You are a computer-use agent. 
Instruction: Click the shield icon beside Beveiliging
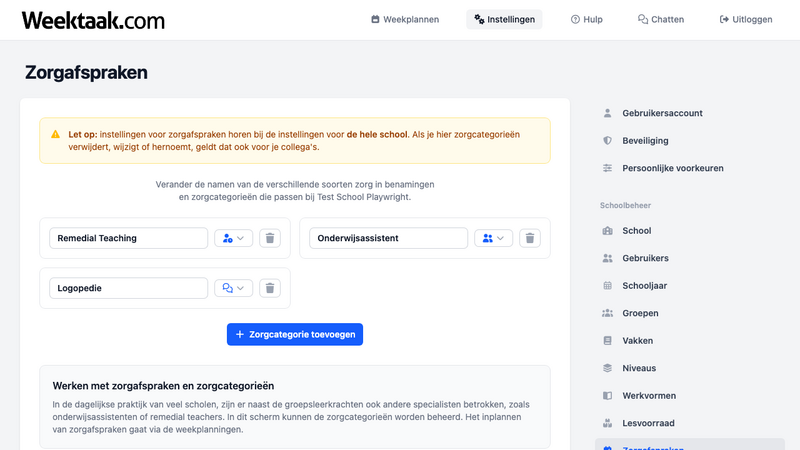click(x=607, y=141)
